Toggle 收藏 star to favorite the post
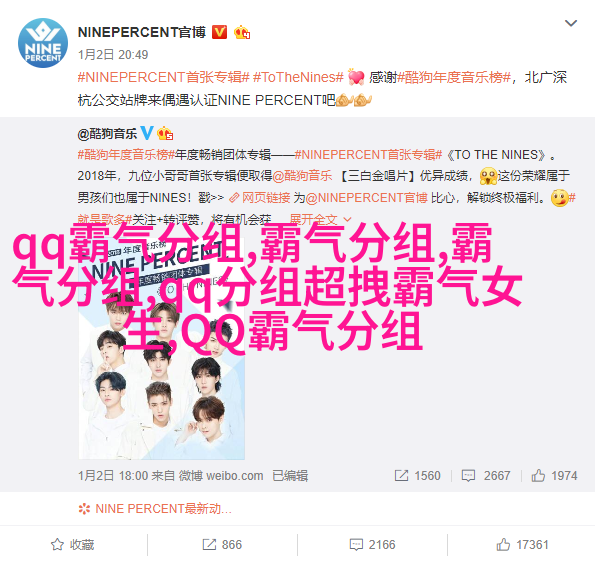Screen dimensions: 595x562 pos(72,545)
